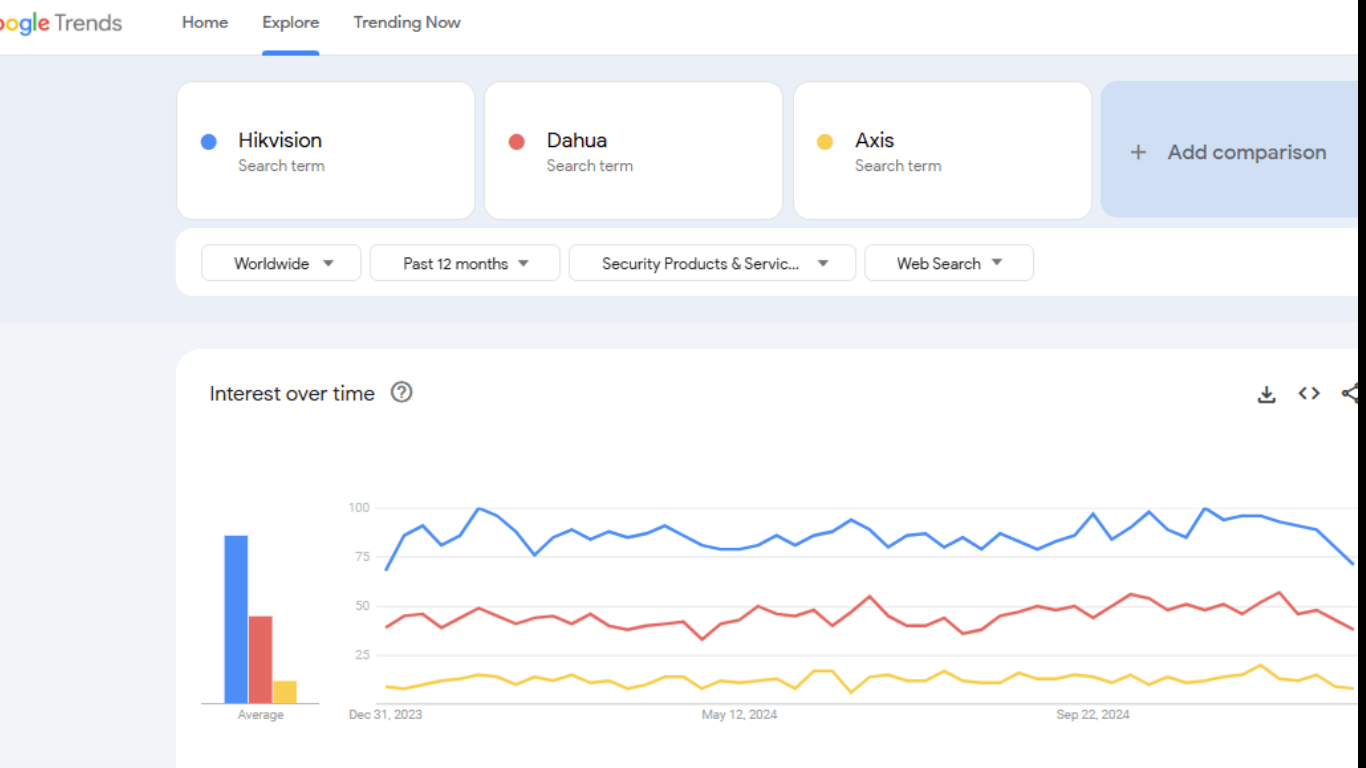The width and height of the screenshot is (1366, 768).
Task: Open the Worldwide region dropdown
Action: pos(281,263)
